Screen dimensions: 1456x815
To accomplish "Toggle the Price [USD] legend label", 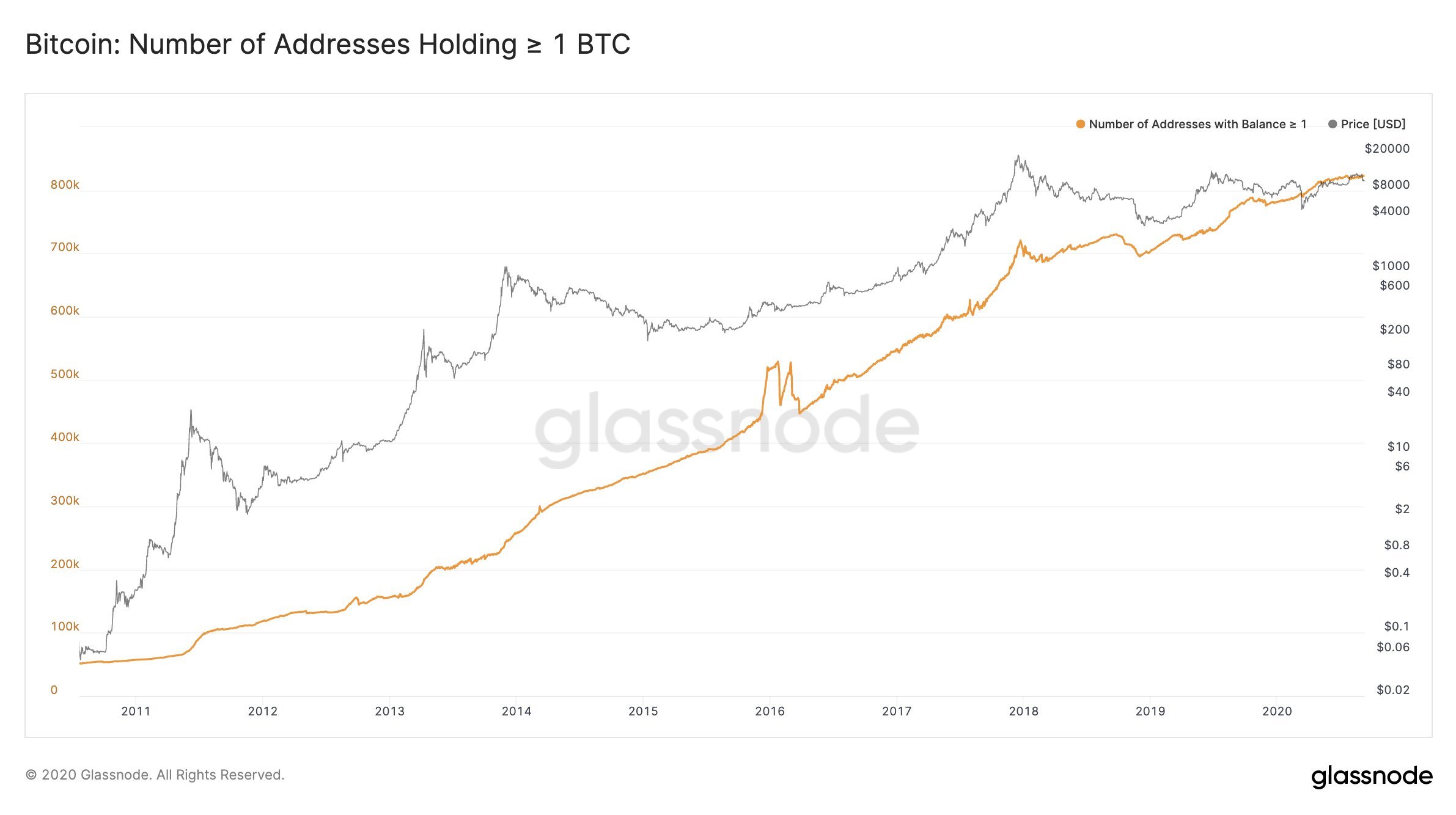I will [x=1373, y=124].
